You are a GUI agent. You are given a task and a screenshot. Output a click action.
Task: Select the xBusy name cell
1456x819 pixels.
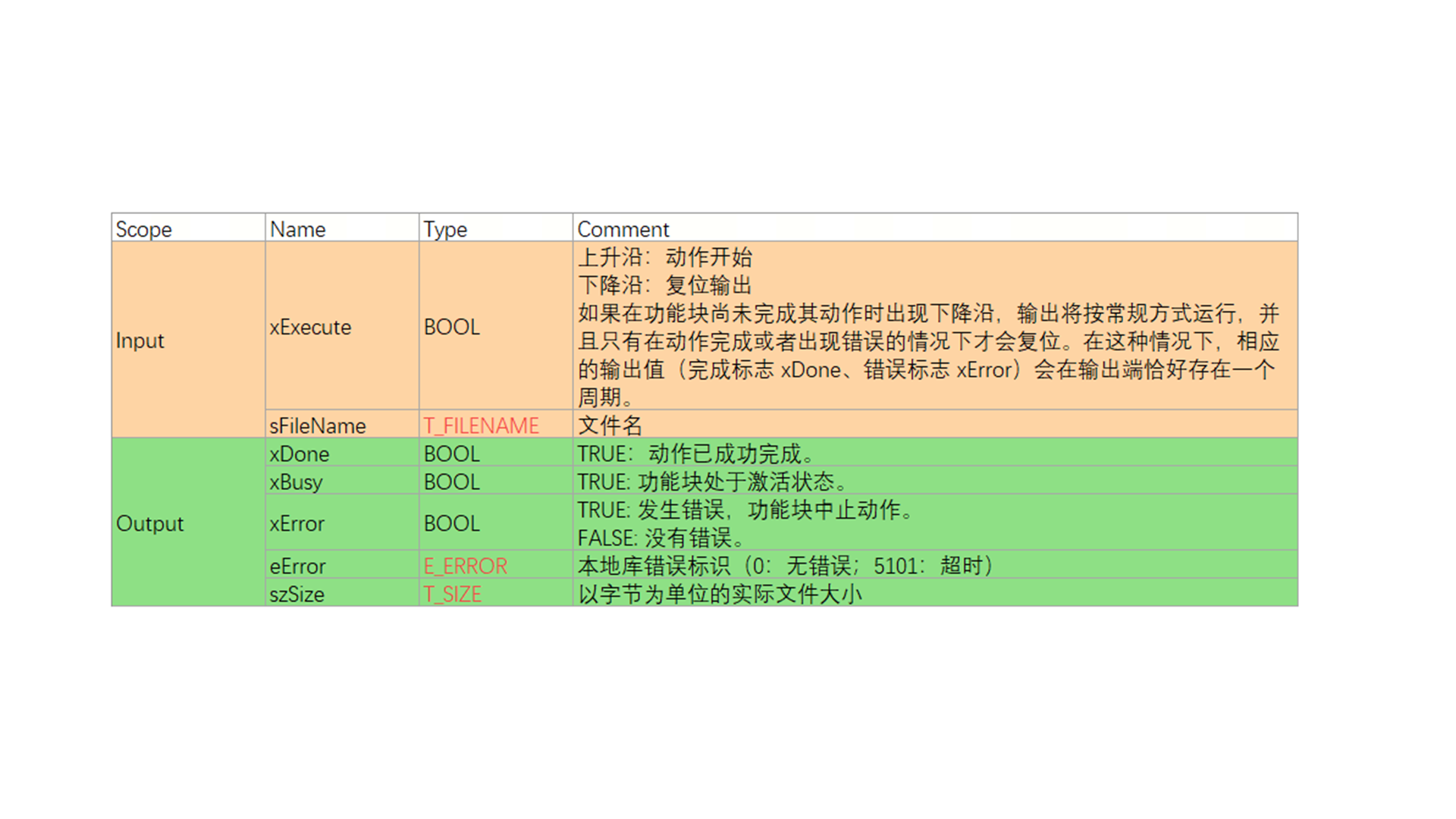[296, 482]
